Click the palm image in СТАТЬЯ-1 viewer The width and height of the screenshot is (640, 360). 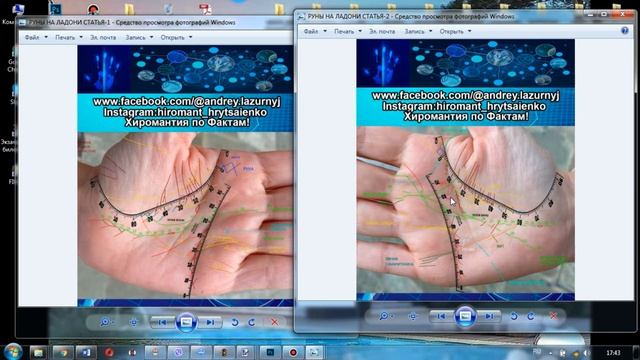point(185,215)
